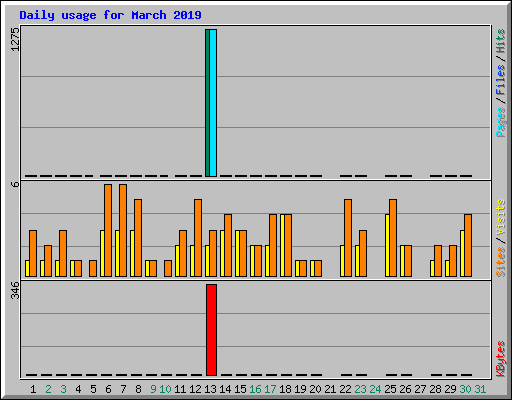
Task: Click the day 1 axis label
Action: (x=33, y=389)
